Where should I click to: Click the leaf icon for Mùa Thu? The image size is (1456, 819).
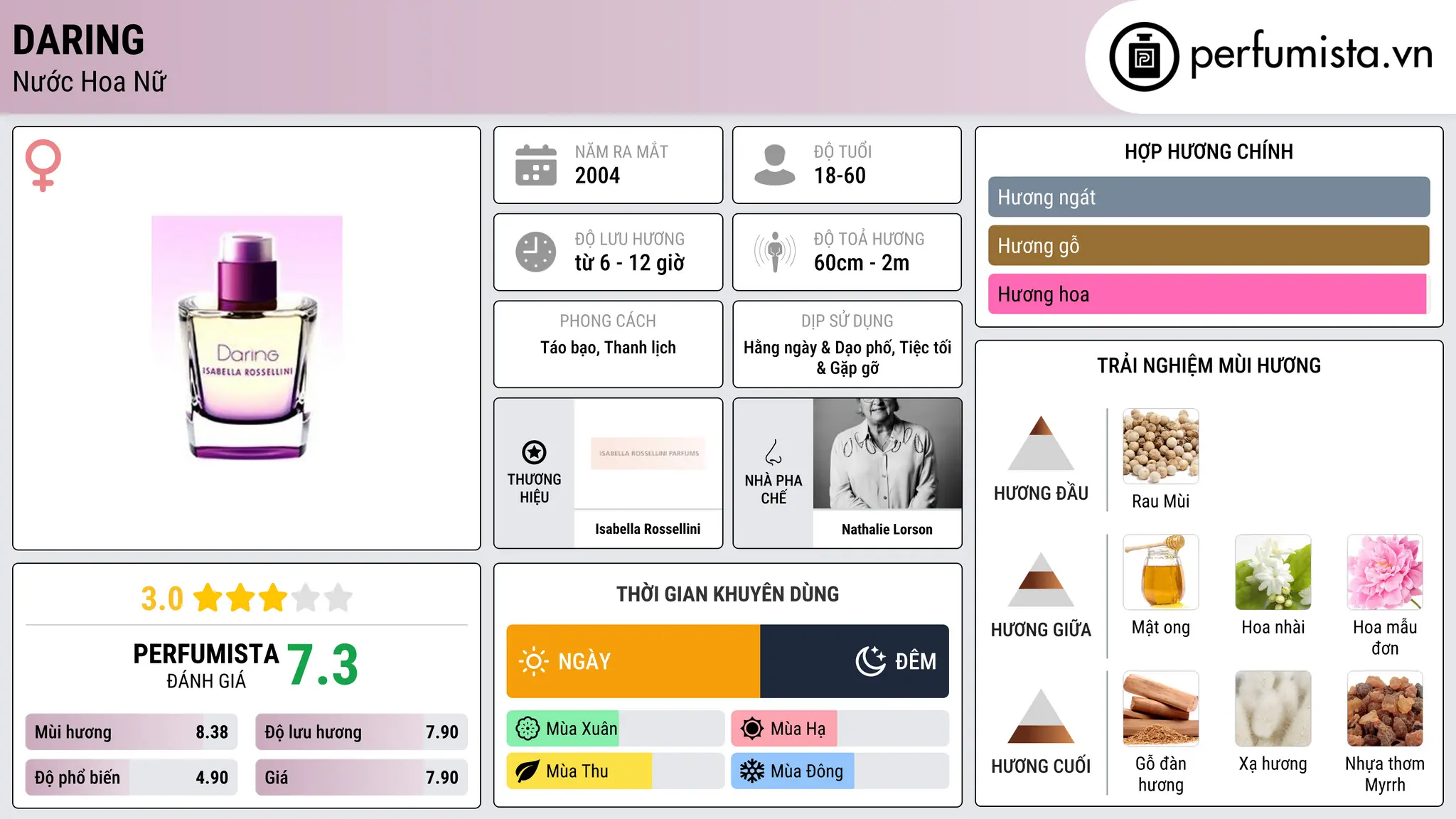528,771
